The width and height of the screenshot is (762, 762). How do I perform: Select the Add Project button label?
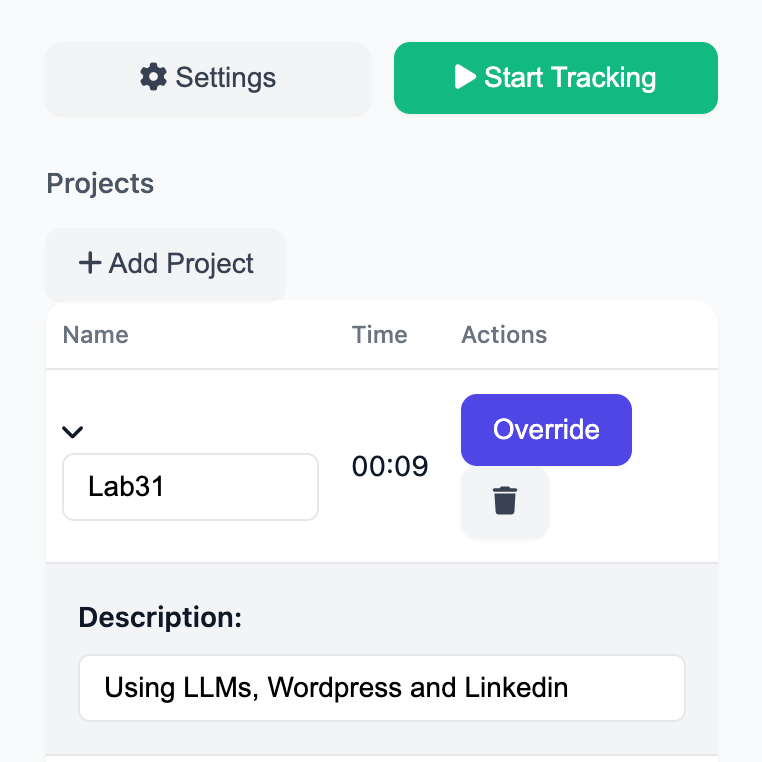click(181, 264)
